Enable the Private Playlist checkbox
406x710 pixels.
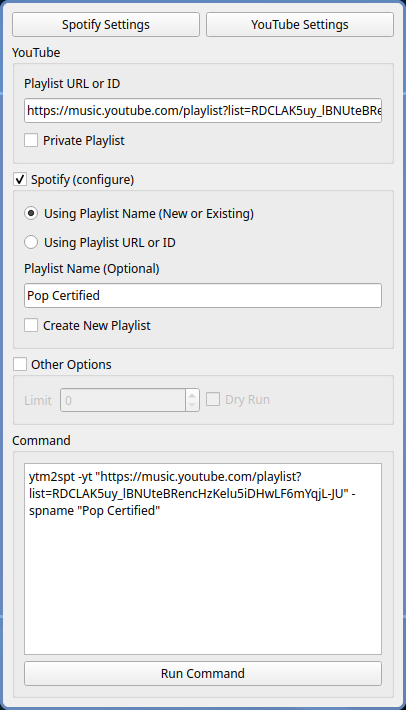click(x=31, y=140)
